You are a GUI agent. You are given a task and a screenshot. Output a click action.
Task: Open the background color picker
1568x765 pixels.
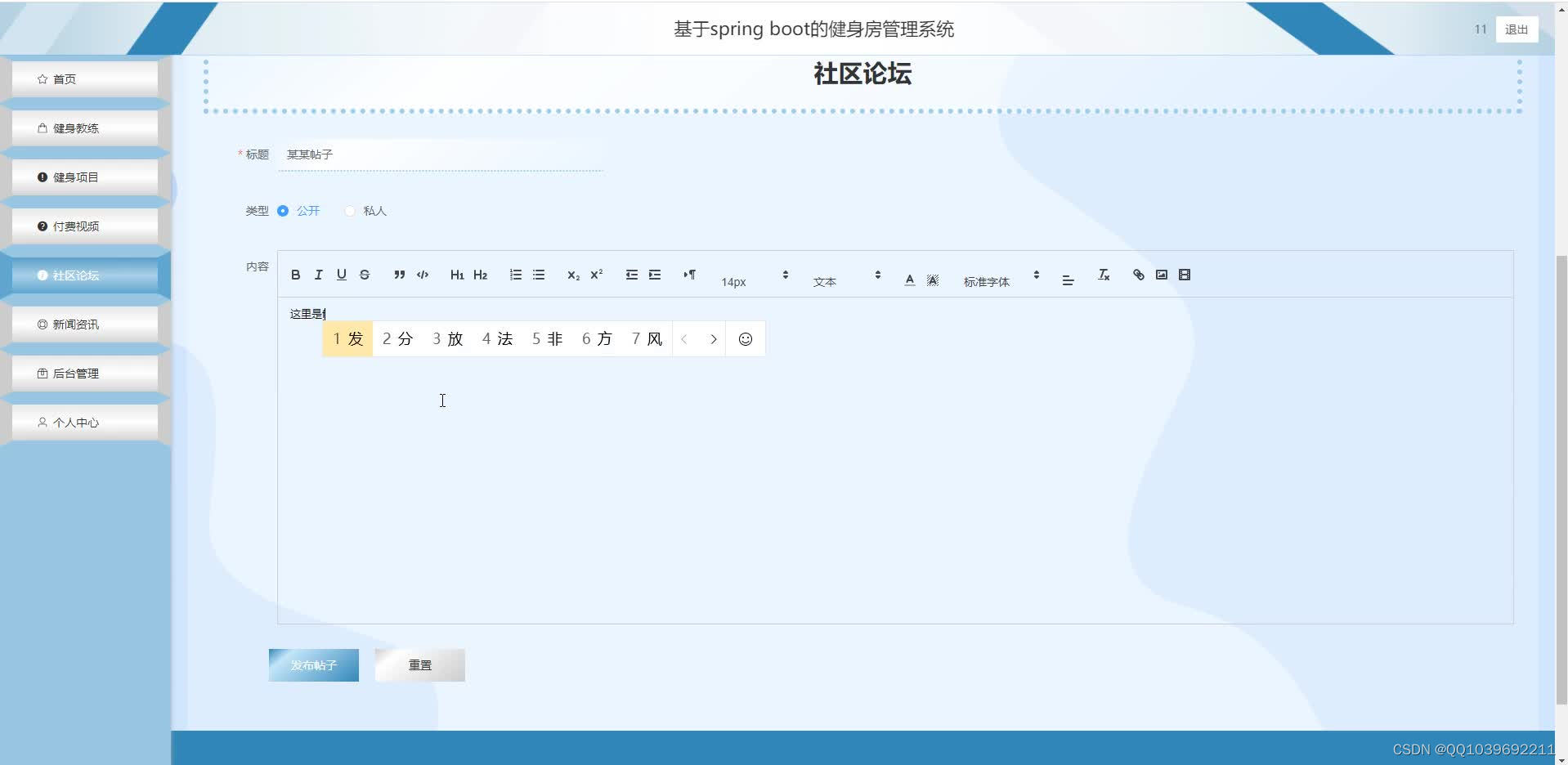(932, 280)
